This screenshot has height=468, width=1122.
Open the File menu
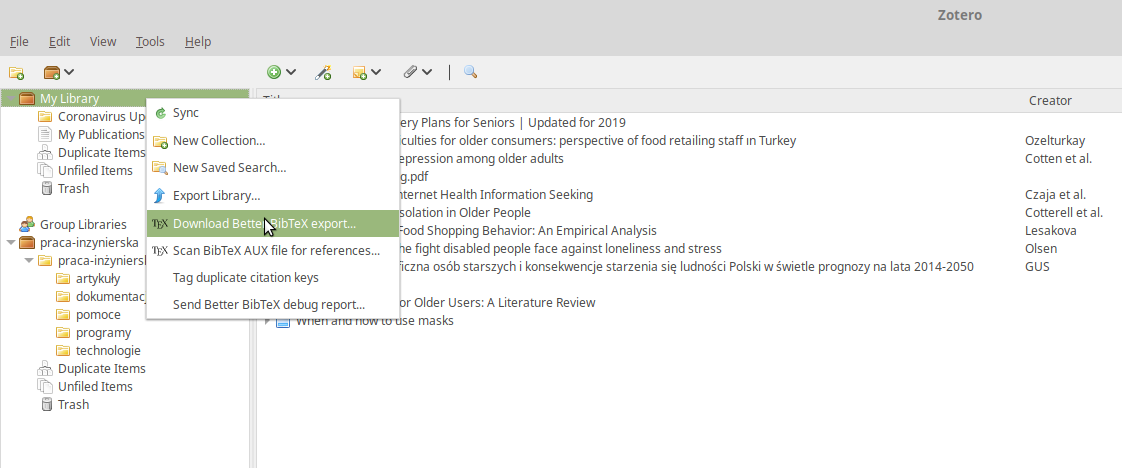[x=19, y=42]
